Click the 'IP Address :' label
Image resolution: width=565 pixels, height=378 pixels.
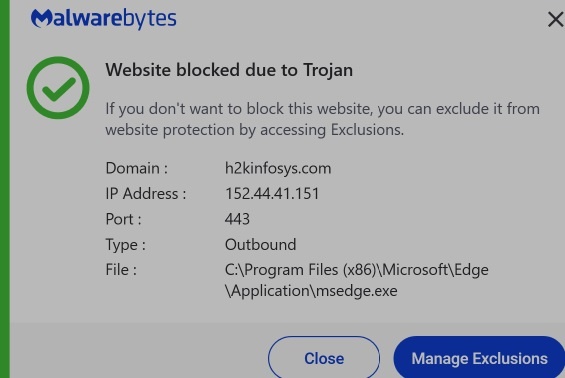[x=146, y=194]
